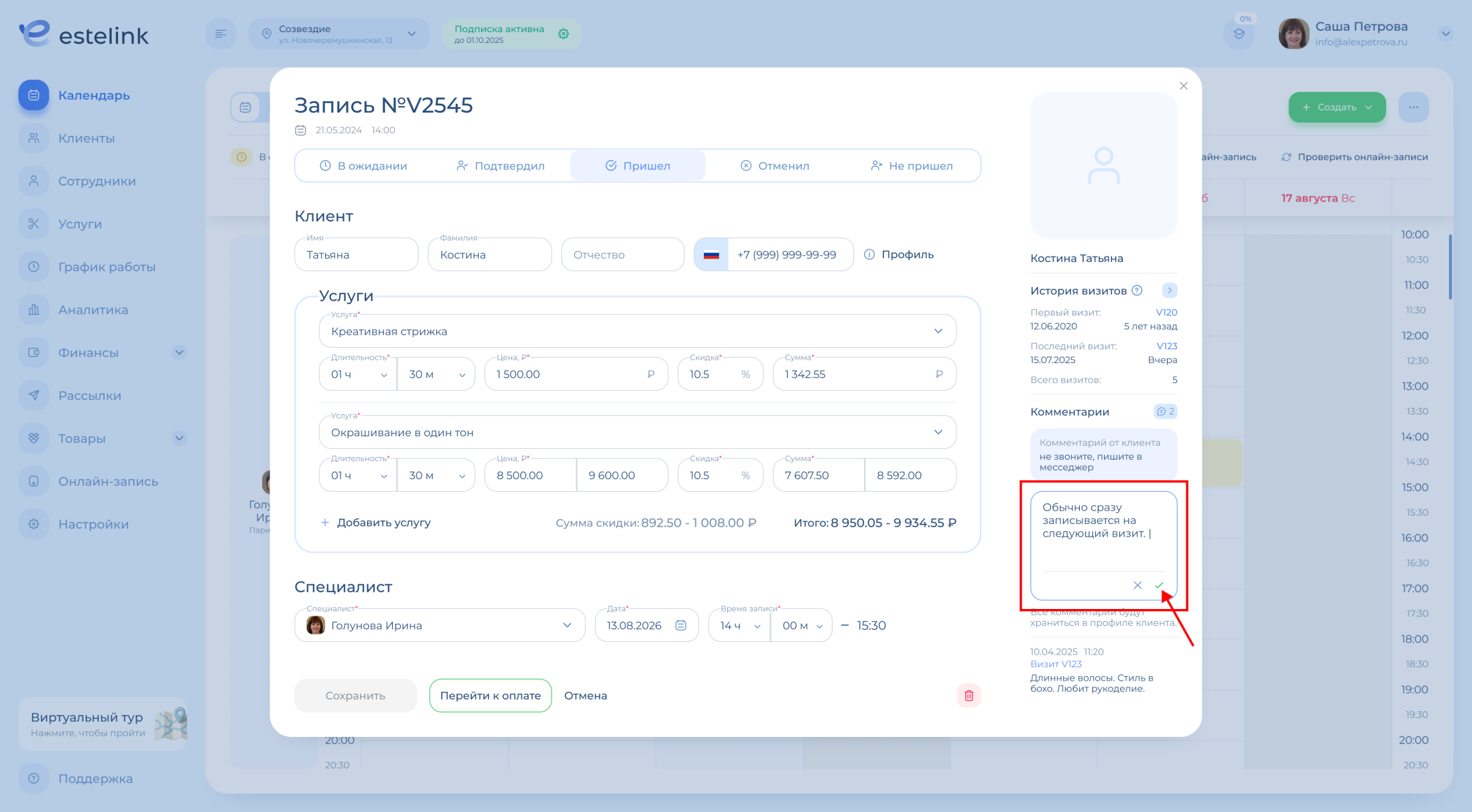1472x812 pixels.
Task: Click the Отчество input field
Action: point(622,255)
